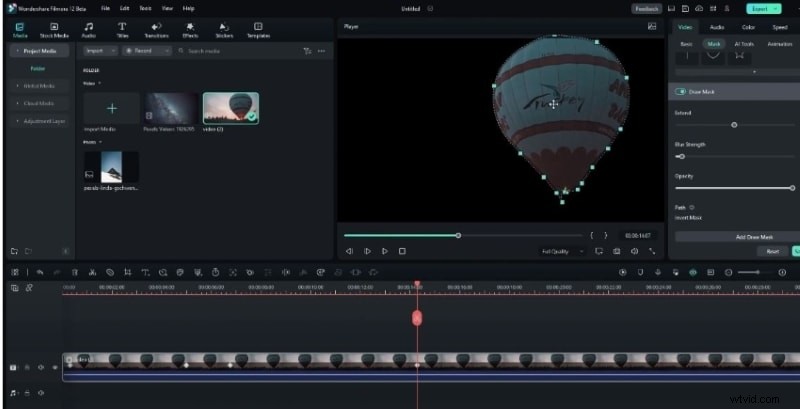The height and width of the screenshot is (409, 800).
Task: Click the Import Media tile
Action: [x=112, y=109]
